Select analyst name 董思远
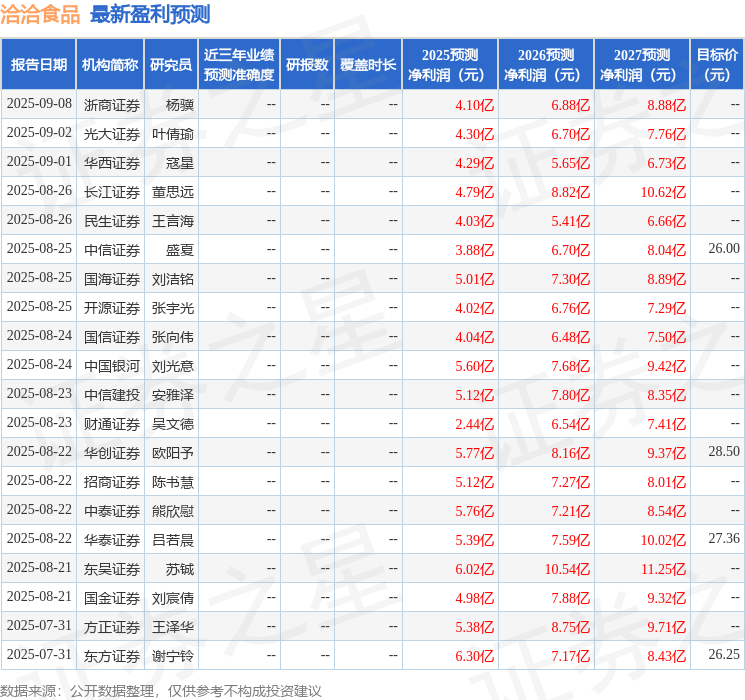This screenshot has width=745, height=700. click(x=173, y=191)
